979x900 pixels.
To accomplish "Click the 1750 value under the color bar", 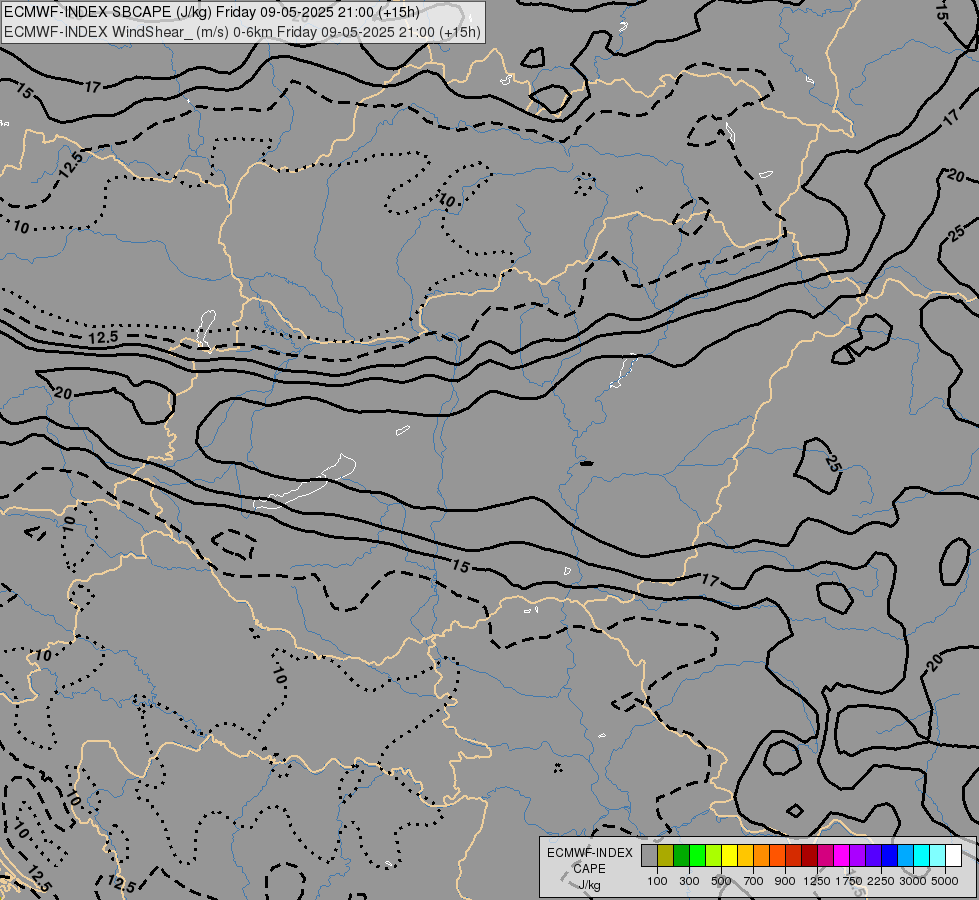I will tap(849, 881).
